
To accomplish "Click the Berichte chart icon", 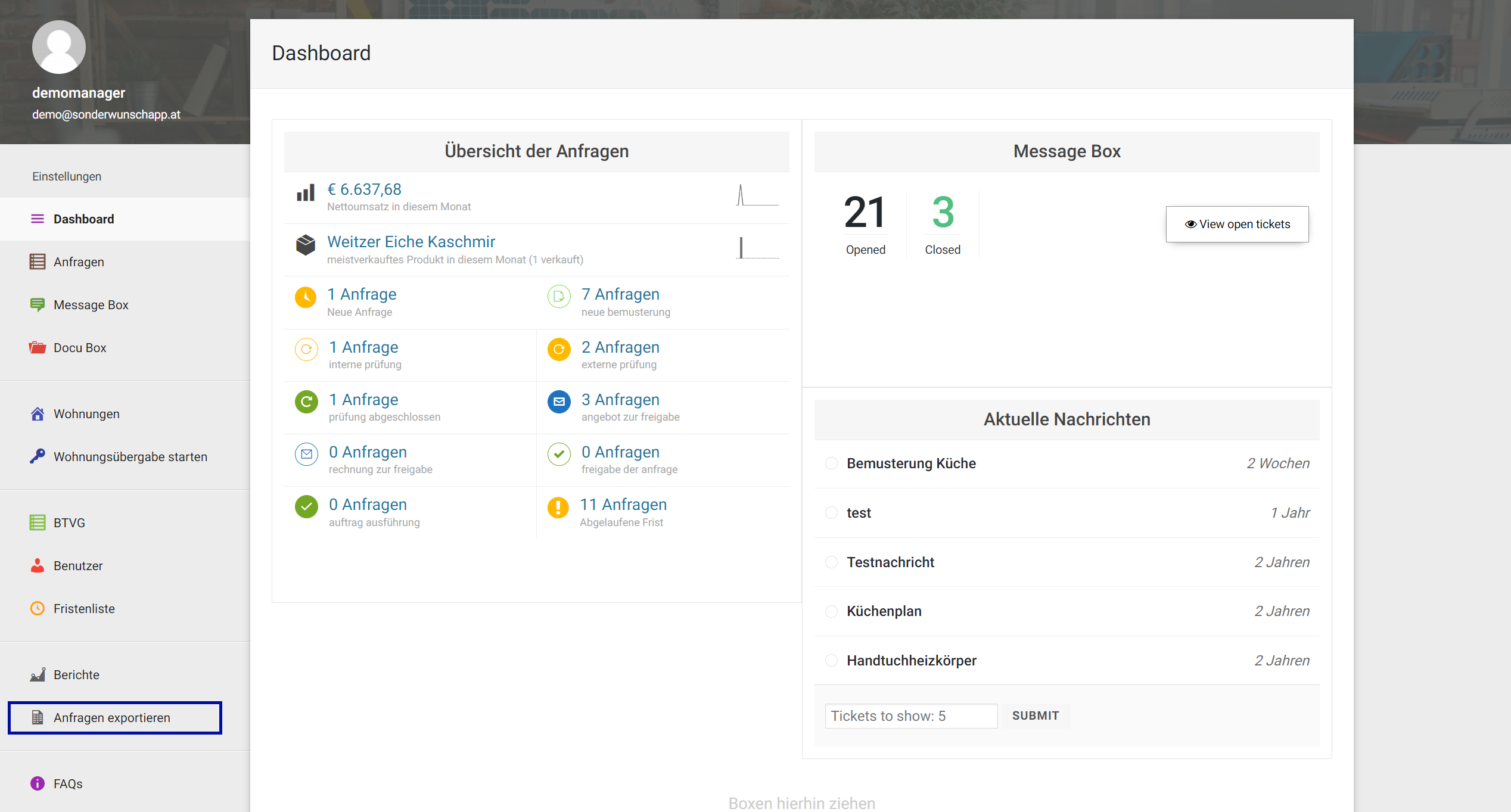I will [x=38, y=674].
